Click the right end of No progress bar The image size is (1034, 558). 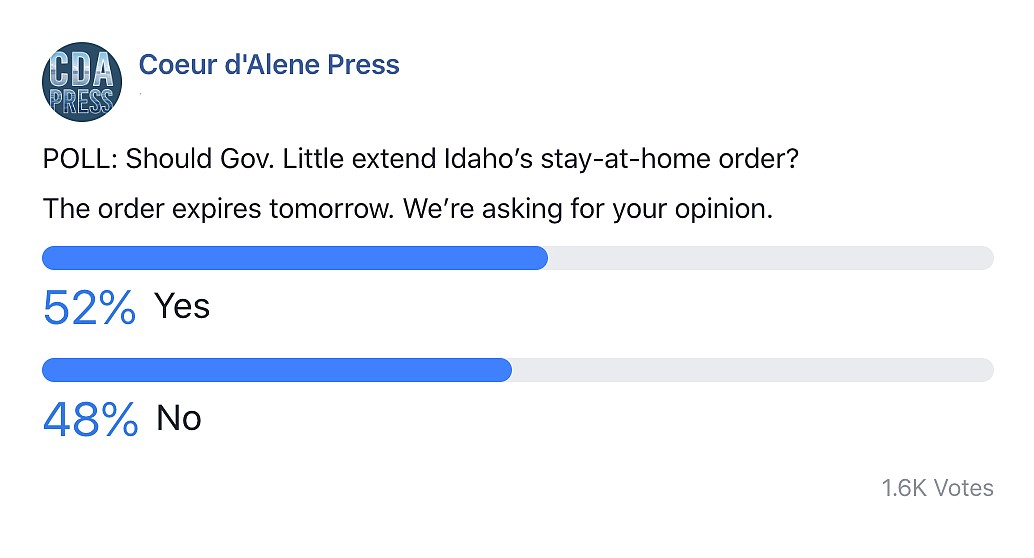[985, 370]
